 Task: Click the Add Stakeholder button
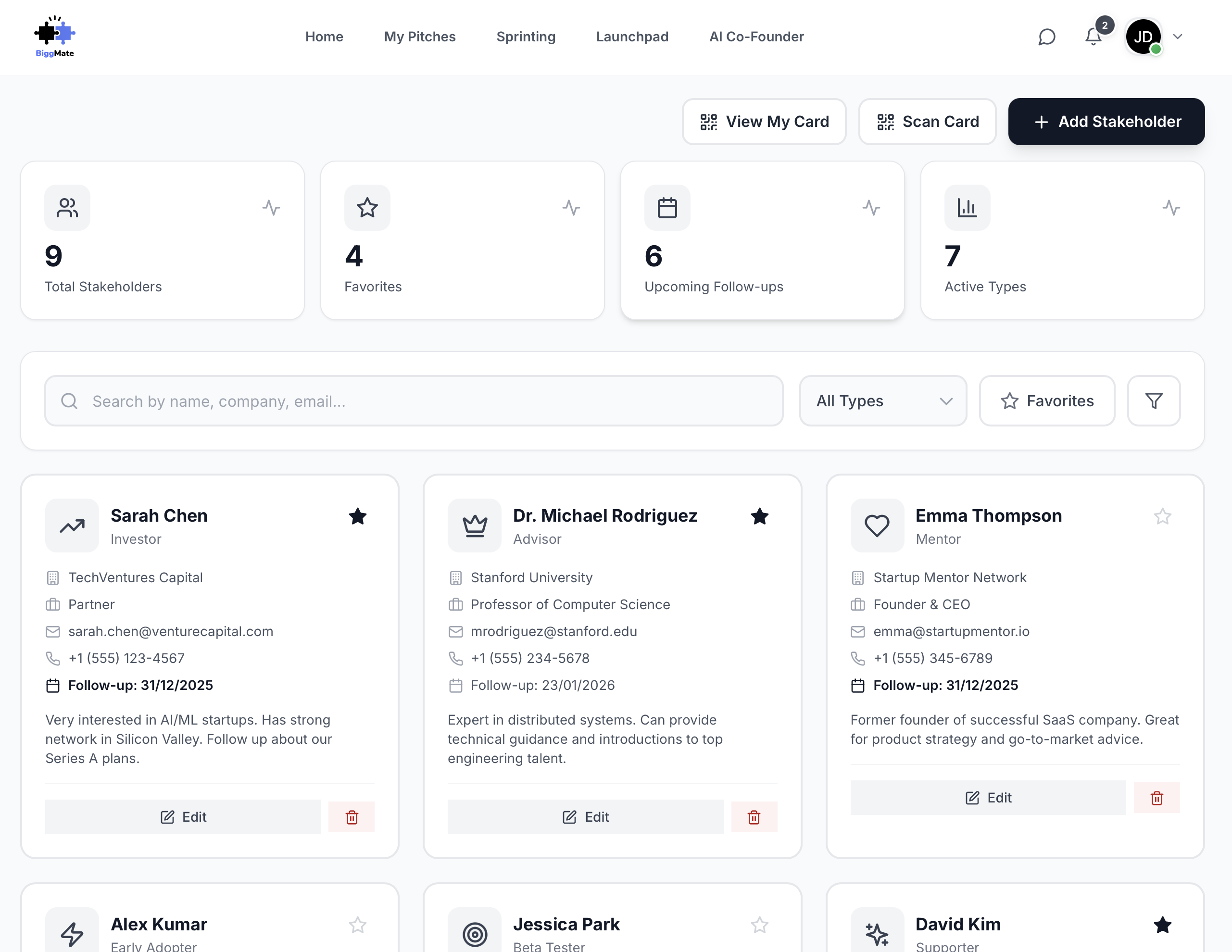tap(1106, 122)
